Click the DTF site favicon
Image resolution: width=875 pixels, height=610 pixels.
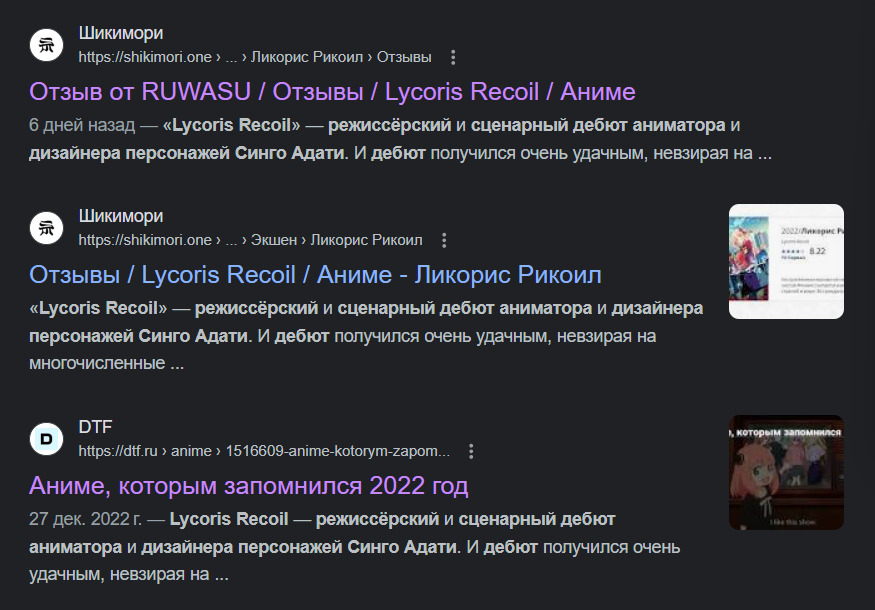[x=46, y=439]
